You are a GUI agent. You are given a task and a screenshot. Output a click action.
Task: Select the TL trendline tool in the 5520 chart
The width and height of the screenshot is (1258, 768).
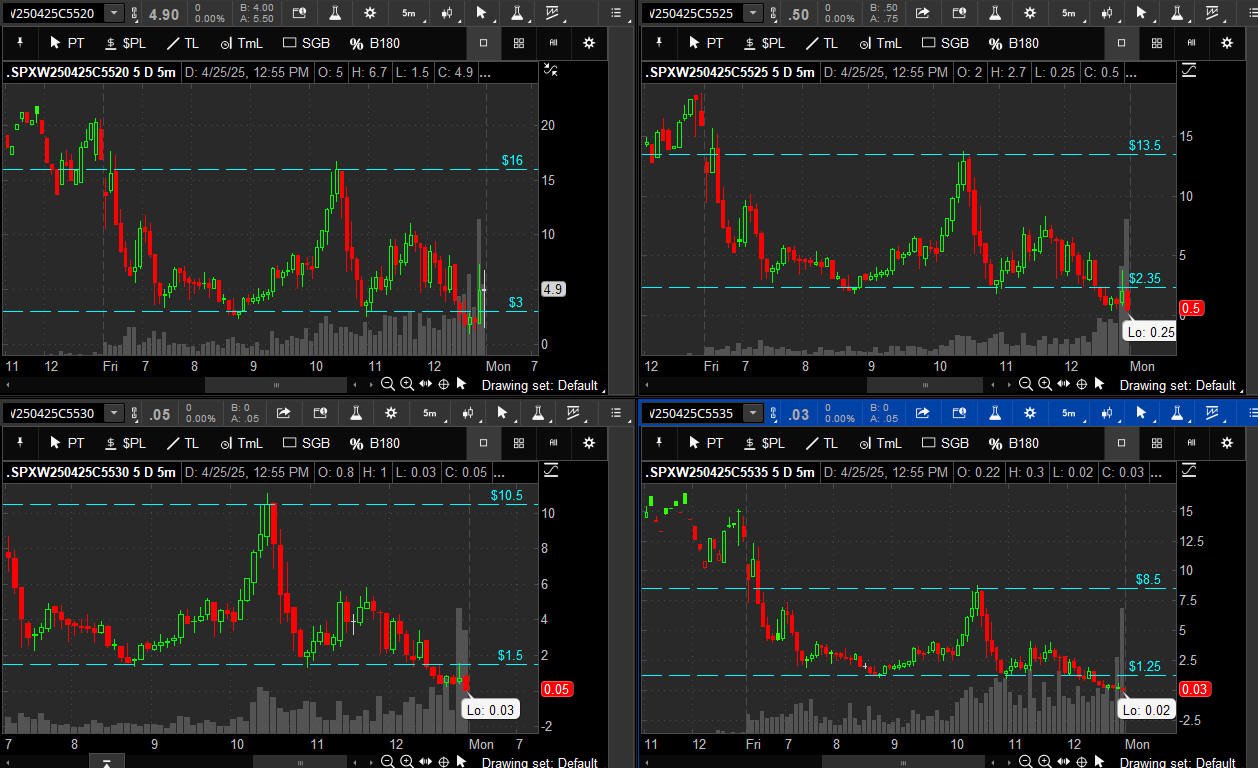[182, 43]
